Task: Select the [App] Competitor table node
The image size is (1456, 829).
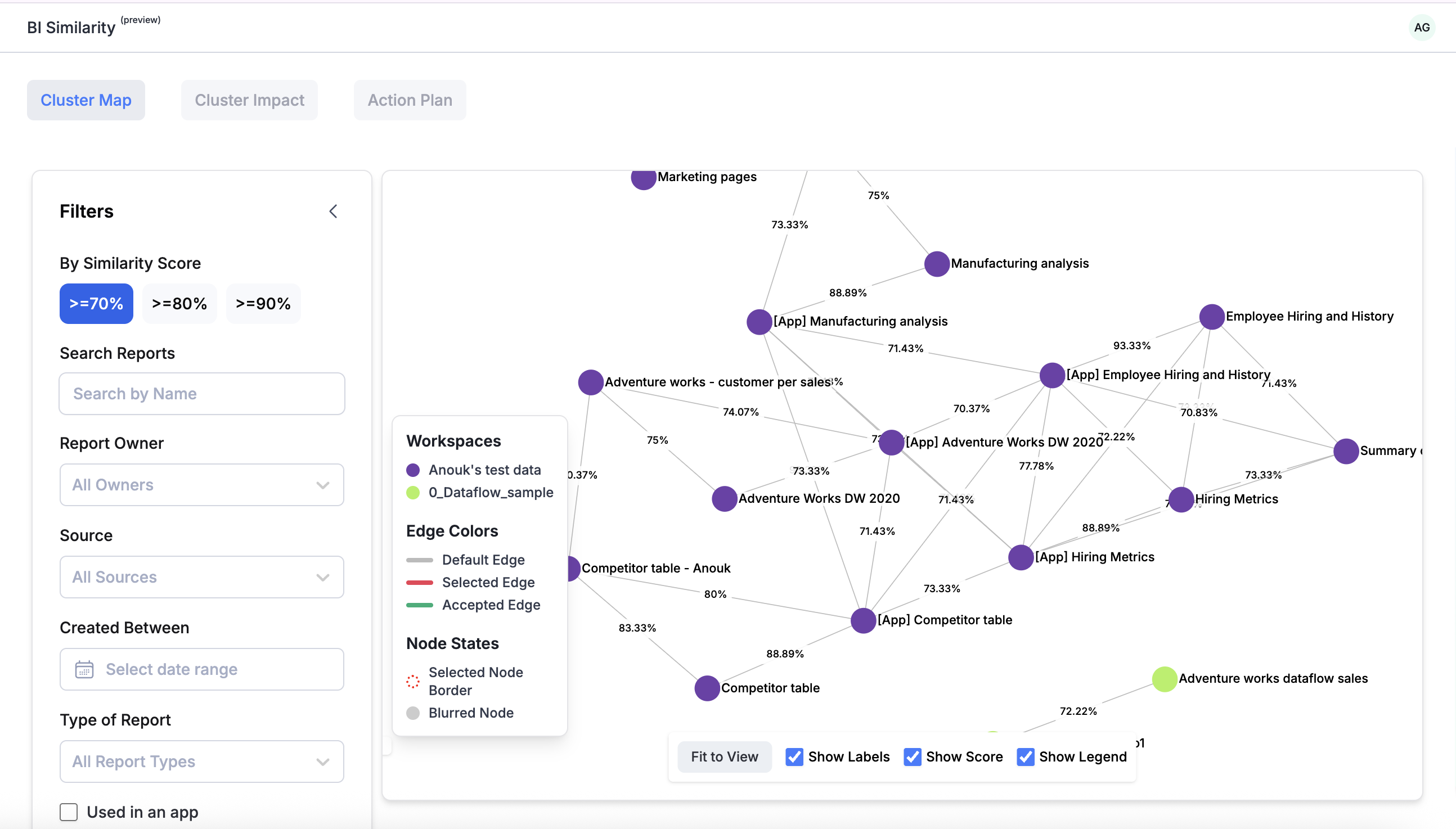Action: coord(862,620)
